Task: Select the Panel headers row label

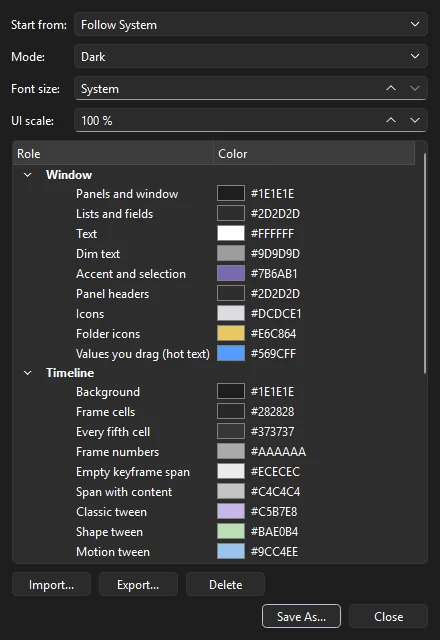Action: pyautogui.click(x=112, y=293)
